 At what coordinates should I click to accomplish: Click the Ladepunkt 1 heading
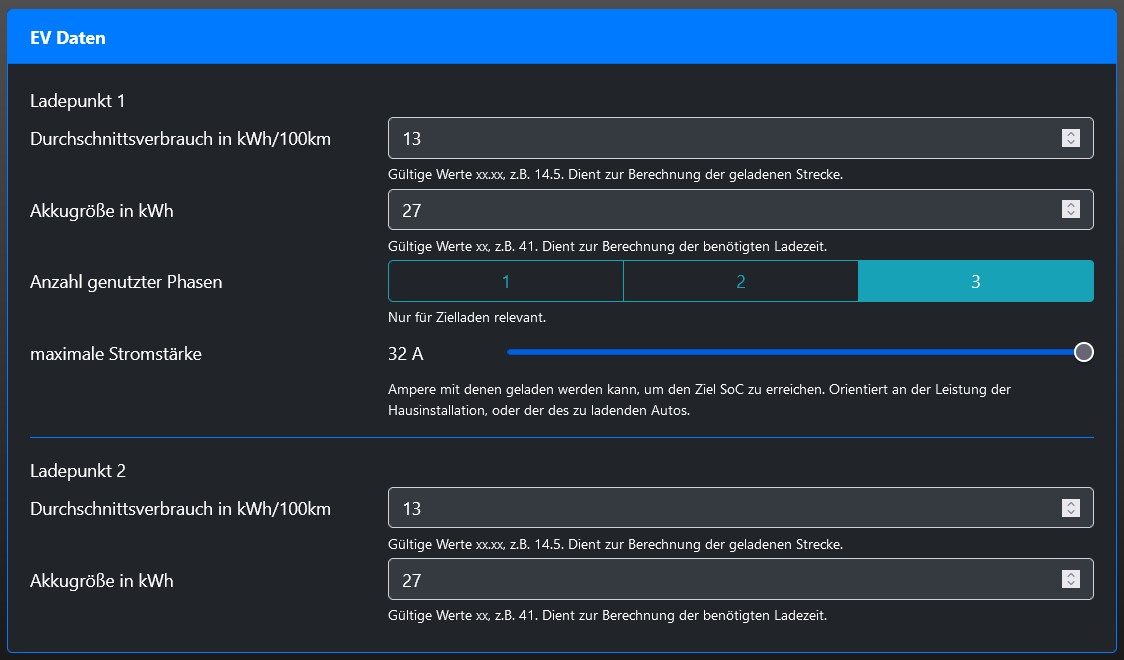pyautogui.click(x=77, y=101)
